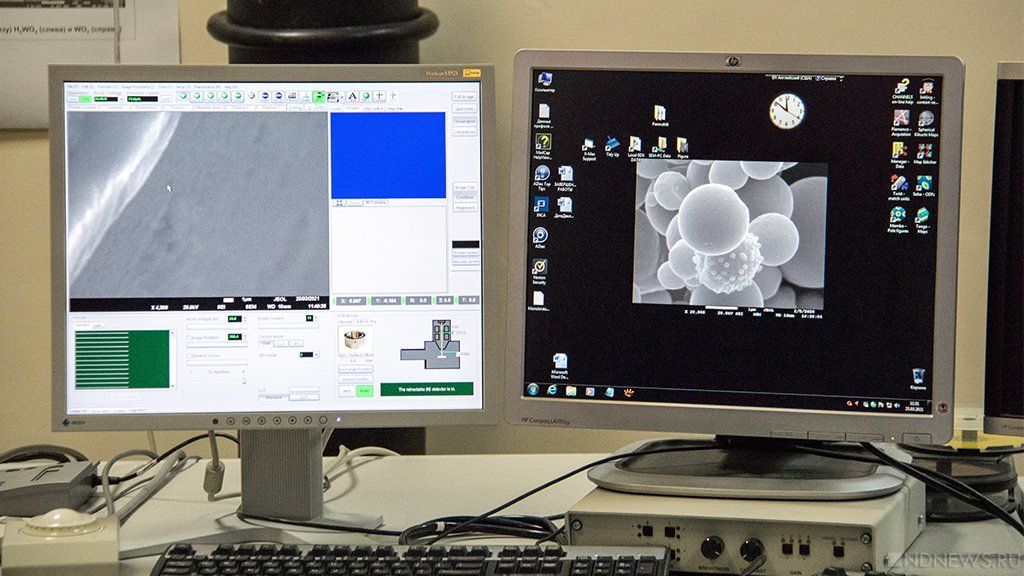Screen dimensions: 1024x576
Task: Adjust probe current stepper arrow
Action: [316, 317]
